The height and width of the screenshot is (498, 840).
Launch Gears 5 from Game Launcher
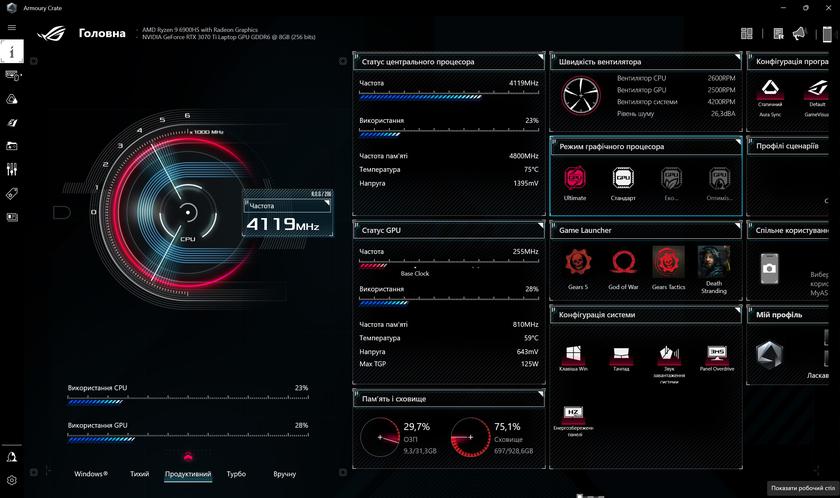tap(577, 263)
